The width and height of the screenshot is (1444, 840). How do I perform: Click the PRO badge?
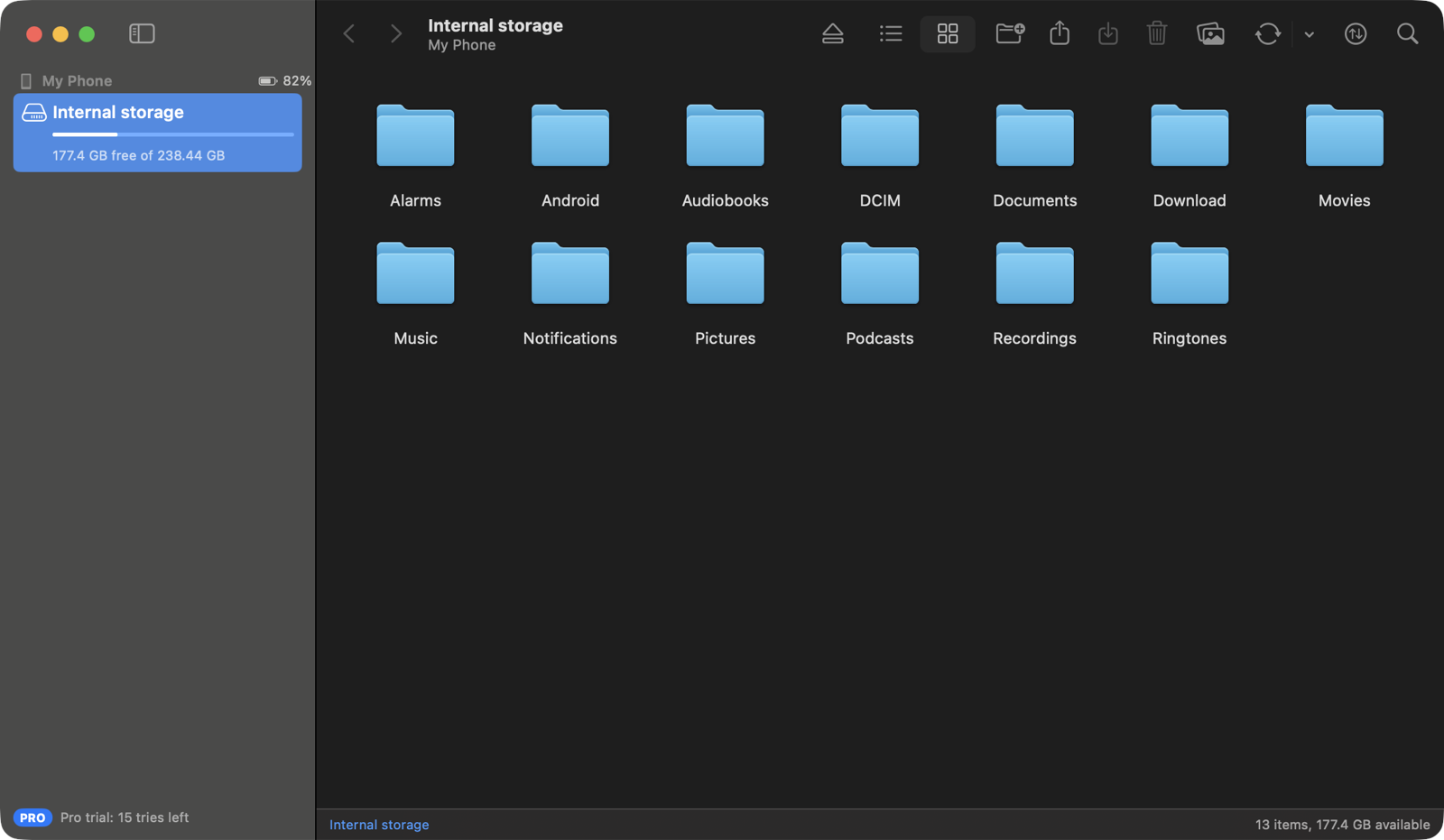point(32,817)
